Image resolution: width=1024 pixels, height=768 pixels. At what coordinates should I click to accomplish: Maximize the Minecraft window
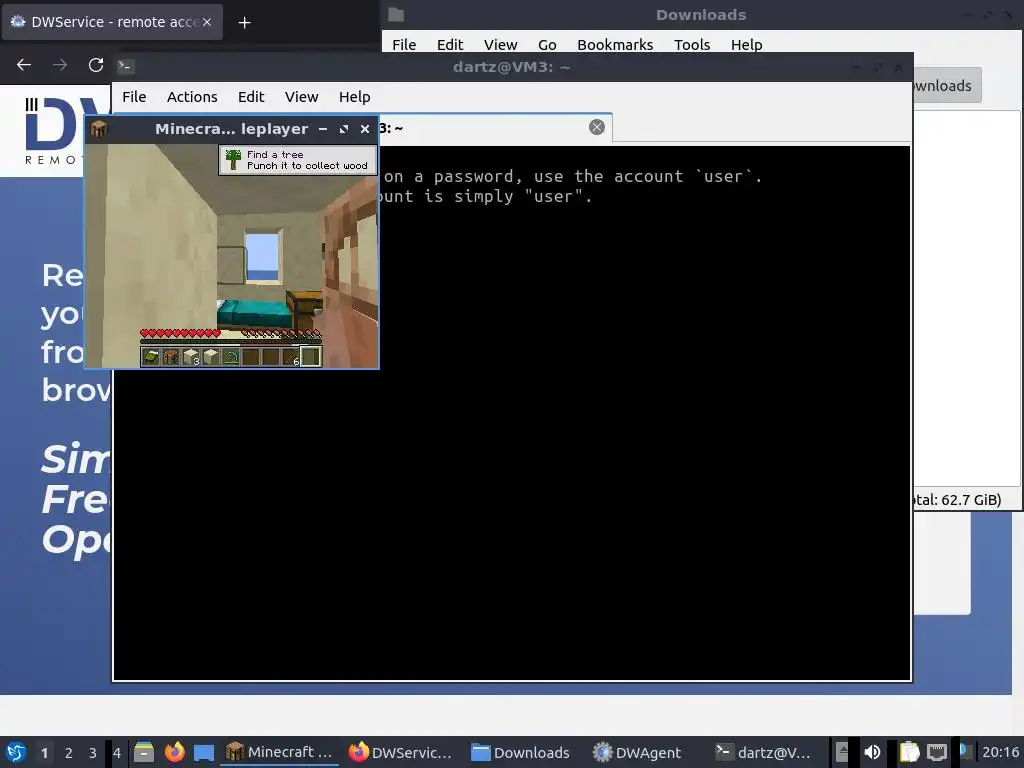click(344, 129)
